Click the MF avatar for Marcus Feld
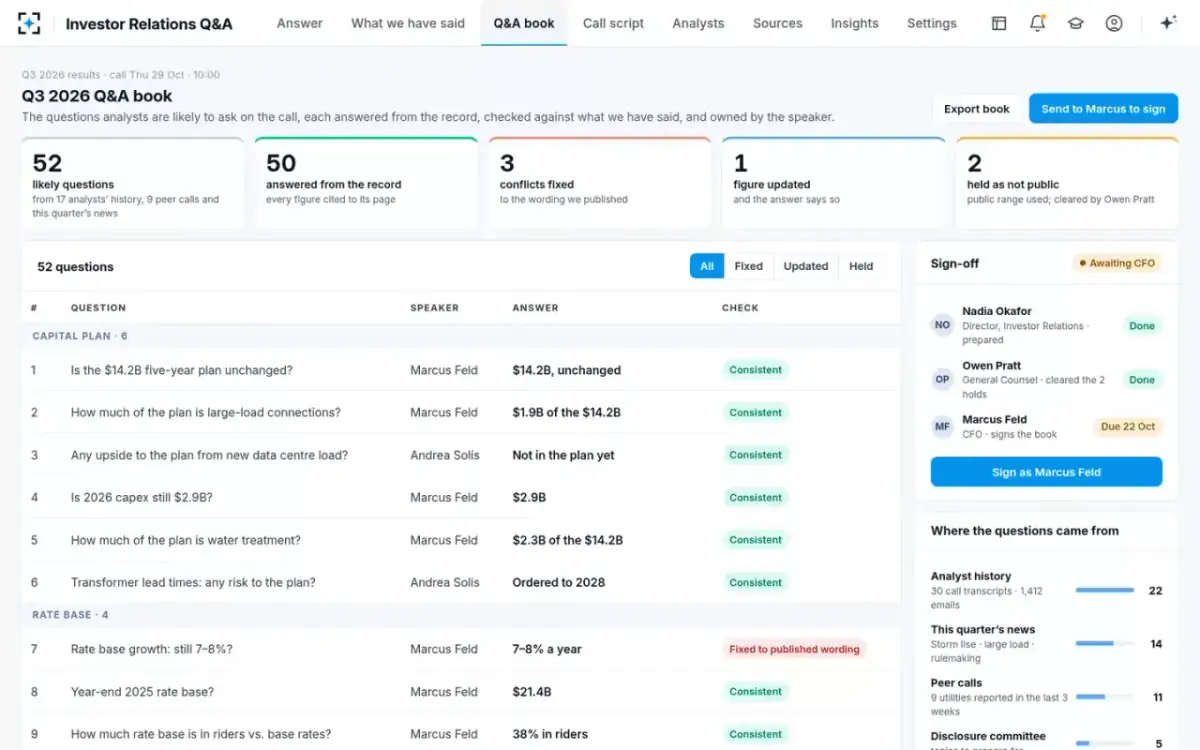The image size is (1200, 750). [x=942, y=427]
